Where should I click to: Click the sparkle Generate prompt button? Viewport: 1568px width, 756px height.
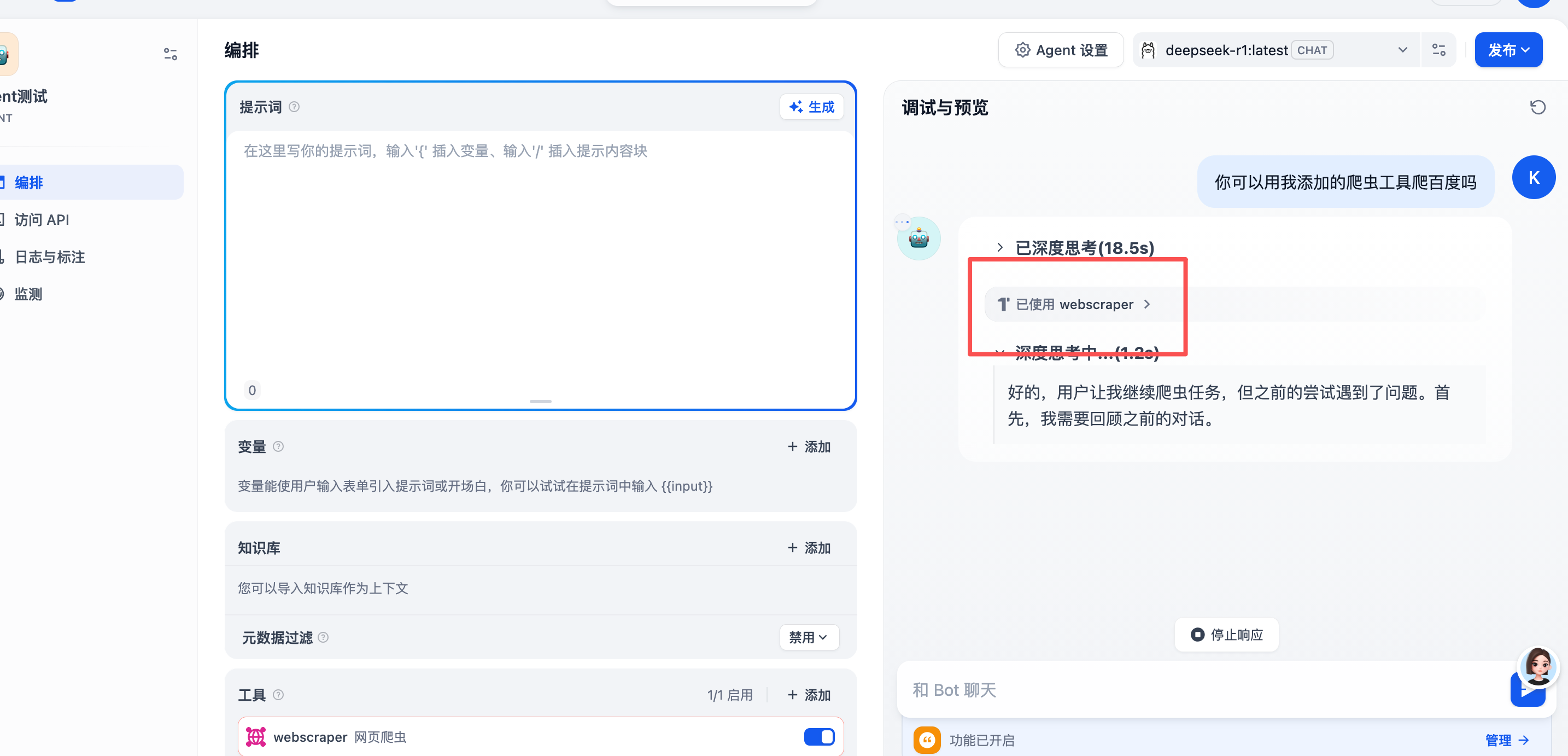coord(811,107)
